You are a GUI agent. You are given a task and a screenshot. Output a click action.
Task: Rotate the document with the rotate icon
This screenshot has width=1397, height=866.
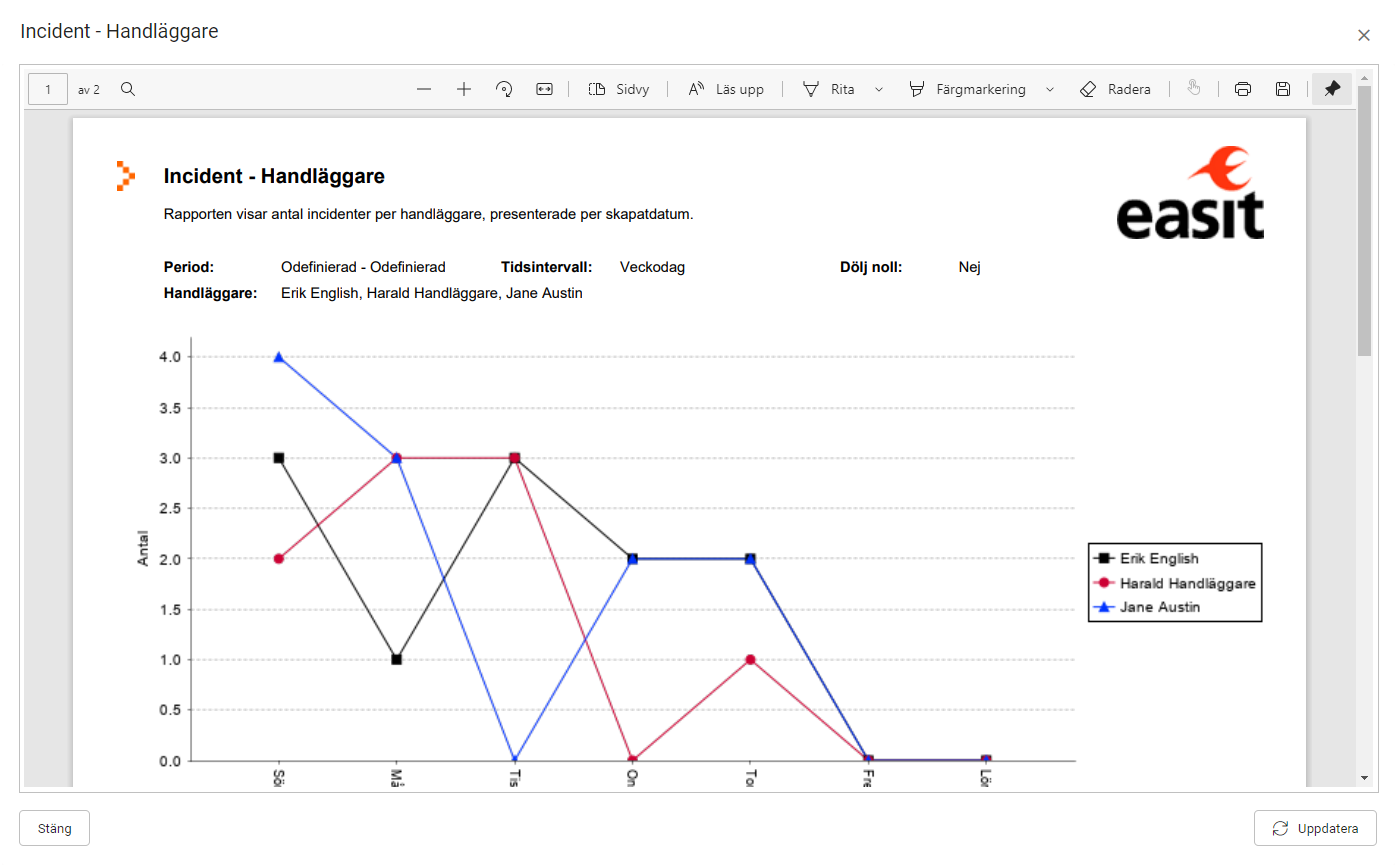coord(504,89)
